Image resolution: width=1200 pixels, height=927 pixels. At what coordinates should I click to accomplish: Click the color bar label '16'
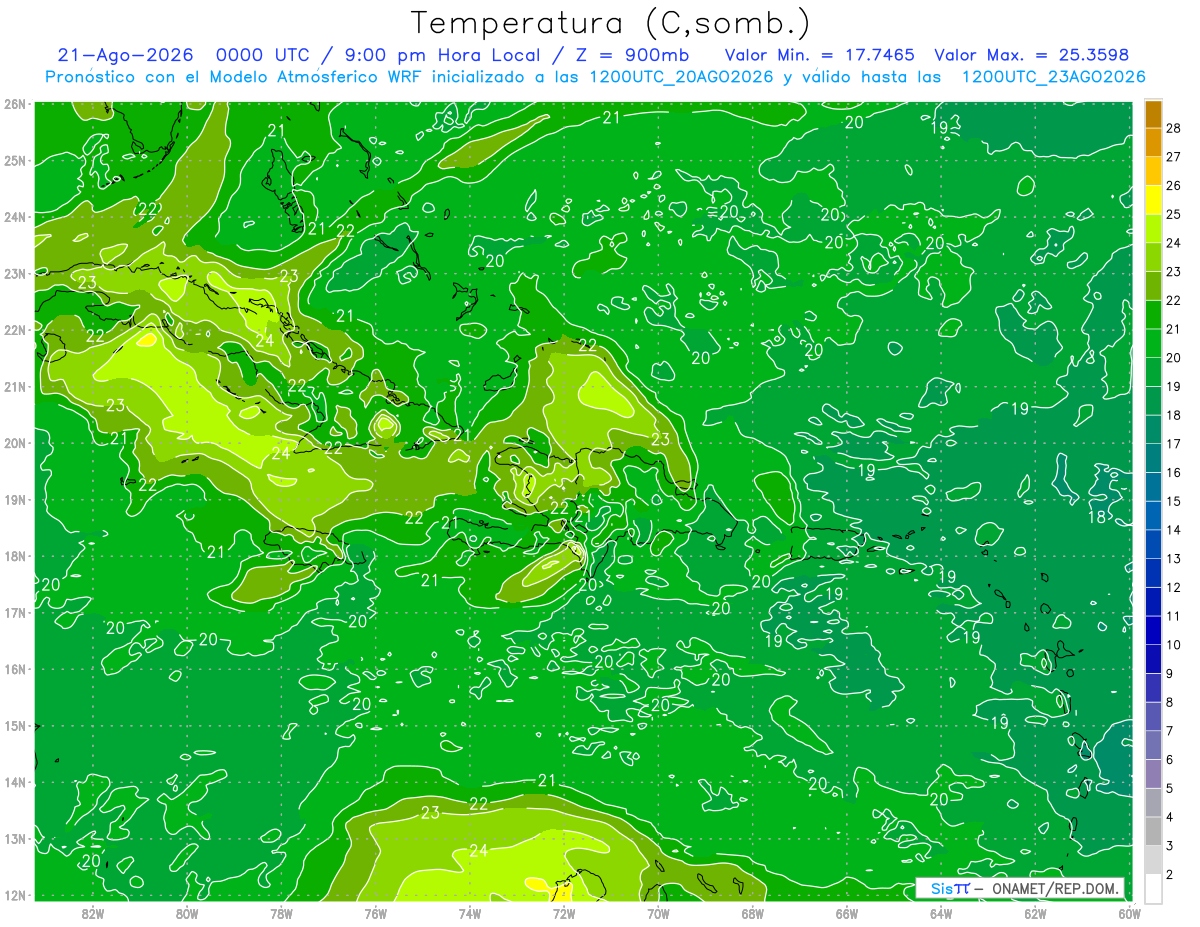click(x=1173, y=472)
